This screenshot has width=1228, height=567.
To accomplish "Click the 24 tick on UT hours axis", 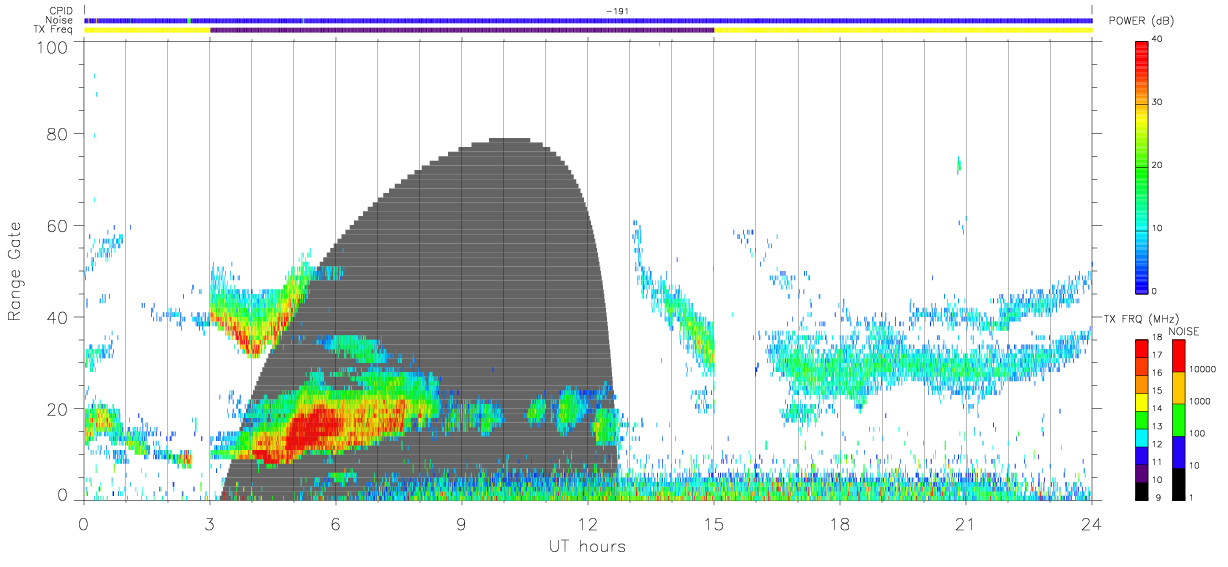I will coord(1092,523).
